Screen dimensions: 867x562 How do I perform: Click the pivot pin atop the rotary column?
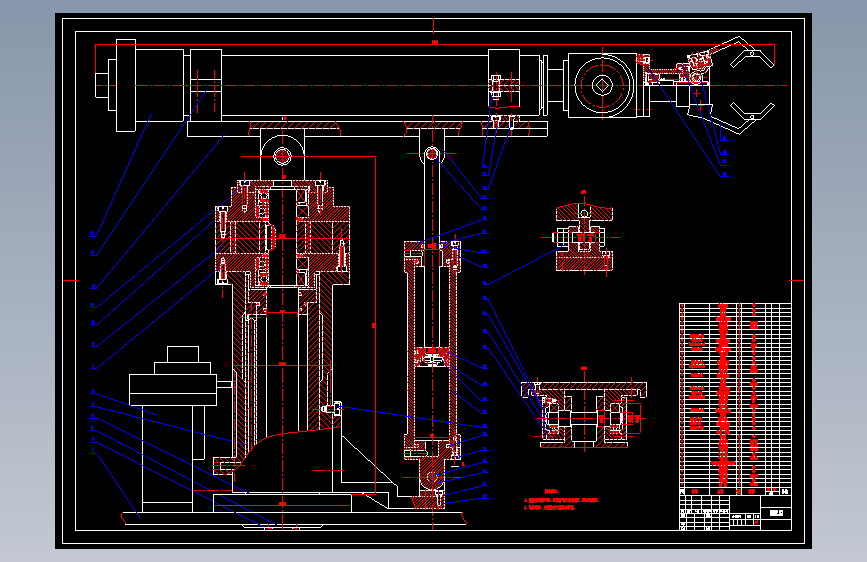pyautogui.click(x=282, y=156)
